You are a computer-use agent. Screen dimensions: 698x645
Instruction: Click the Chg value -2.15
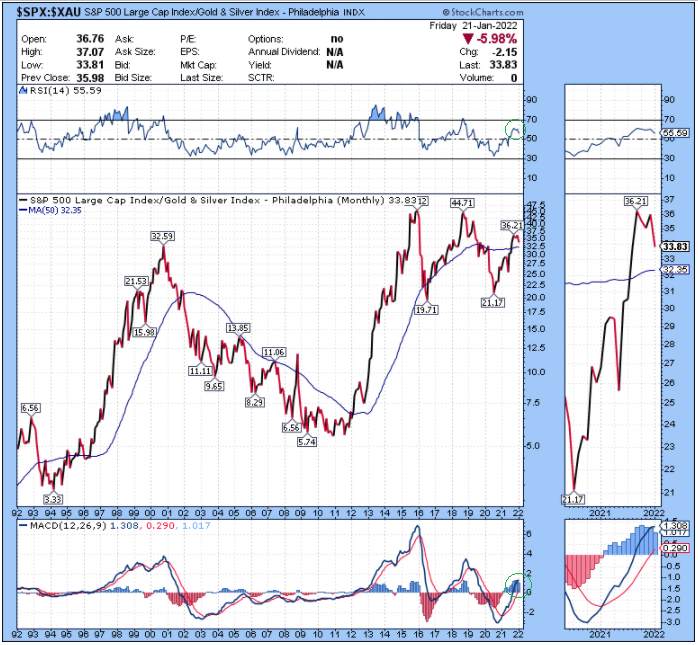504,52
